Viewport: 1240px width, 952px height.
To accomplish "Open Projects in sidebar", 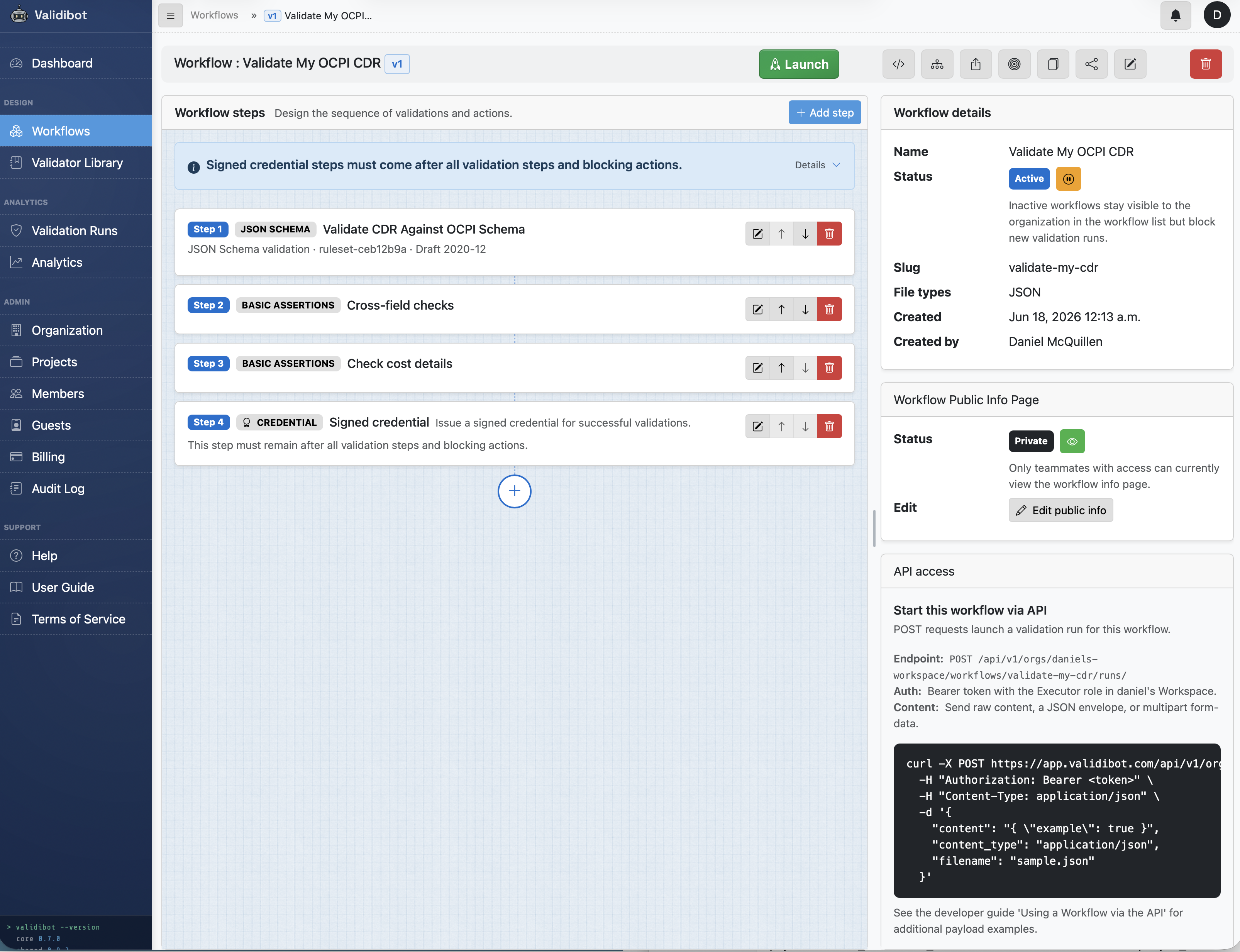I will 76,362.
